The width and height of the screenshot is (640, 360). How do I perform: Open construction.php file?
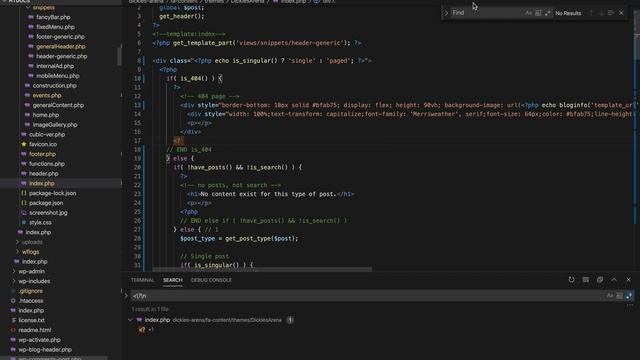click(x=54, y=86)
